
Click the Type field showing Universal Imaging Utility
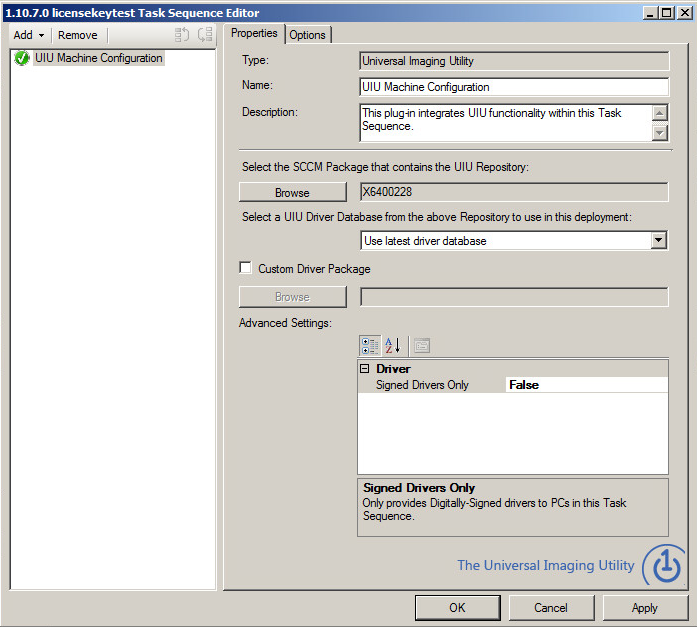[x=514, y=61]
